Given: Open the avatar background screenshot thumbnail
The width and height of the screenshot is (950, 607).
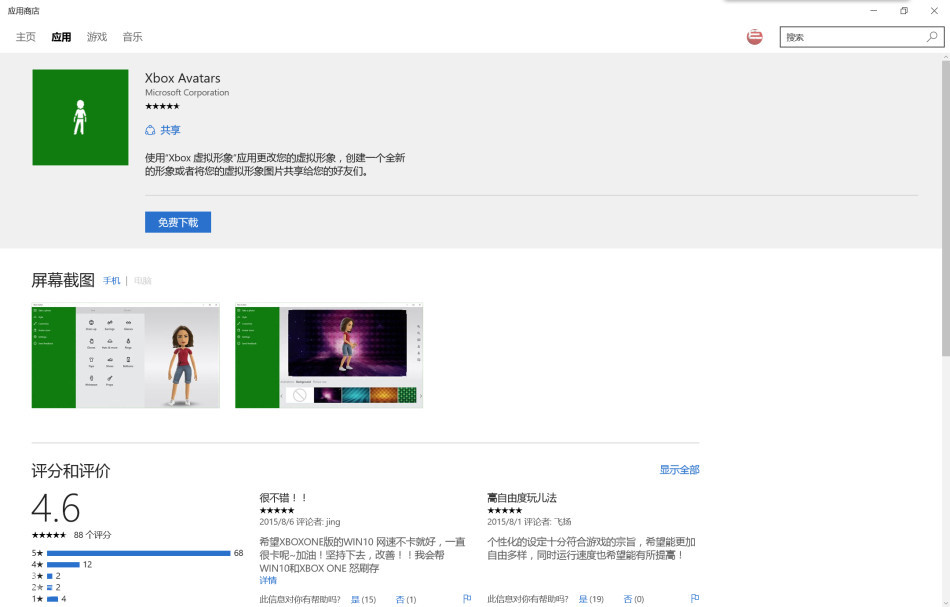Looking at the screenshot, I should 329,355.
